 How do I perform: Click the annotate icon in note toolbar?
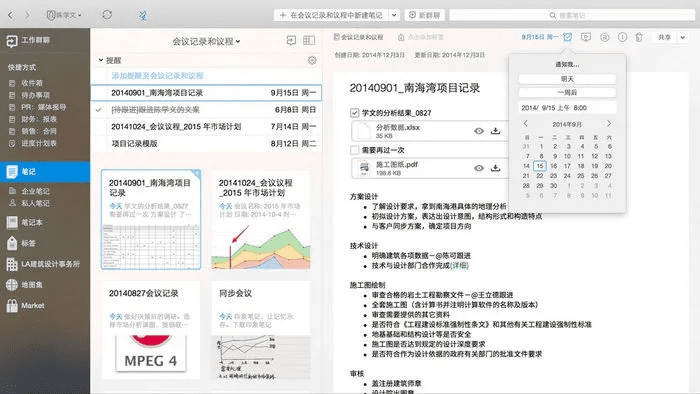[604, 37]
